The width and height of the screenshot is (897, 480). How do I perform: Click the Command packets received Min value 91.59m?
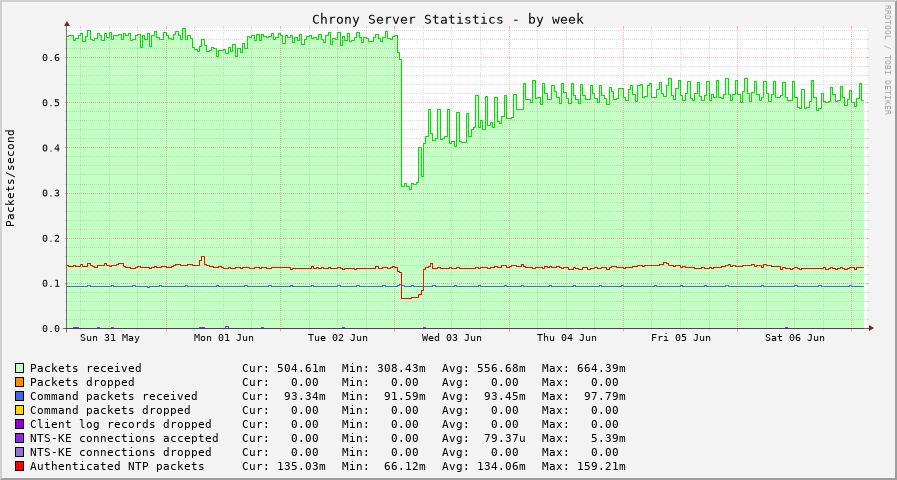click(x=404, y=396)
